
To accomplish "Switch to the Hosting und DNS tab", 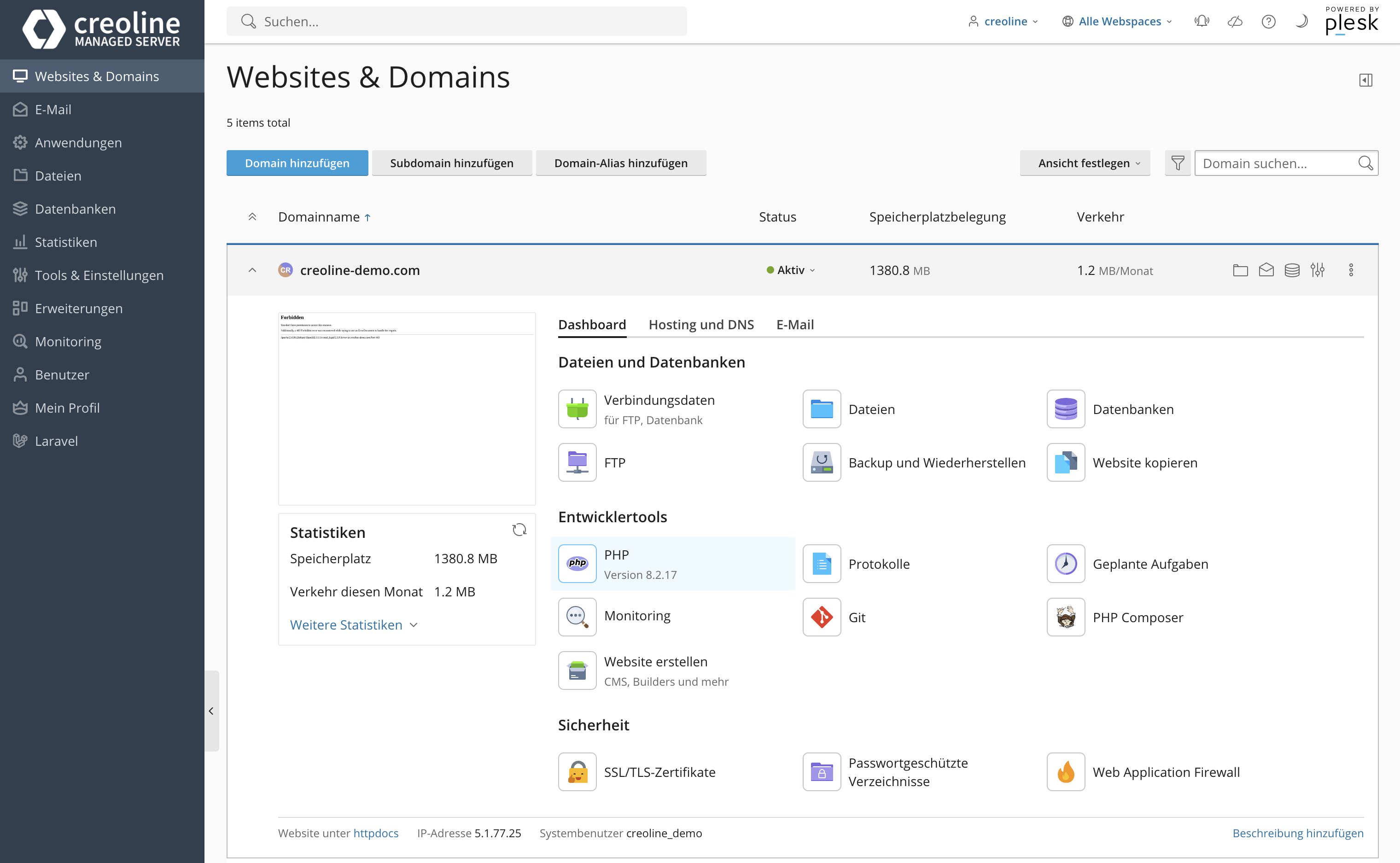I will click(701, 325).
